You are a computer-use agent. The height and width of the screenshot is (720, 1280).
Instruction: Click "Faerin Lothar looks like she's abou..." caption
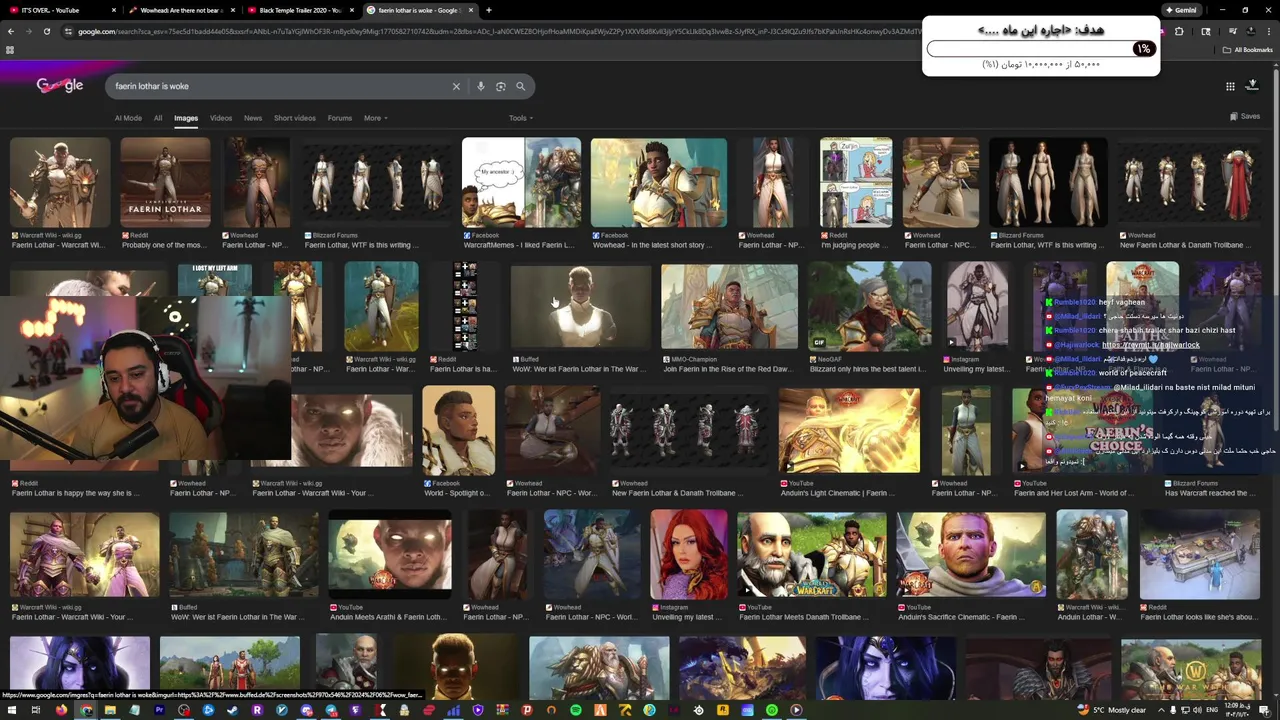click(x=1199, y=617)
